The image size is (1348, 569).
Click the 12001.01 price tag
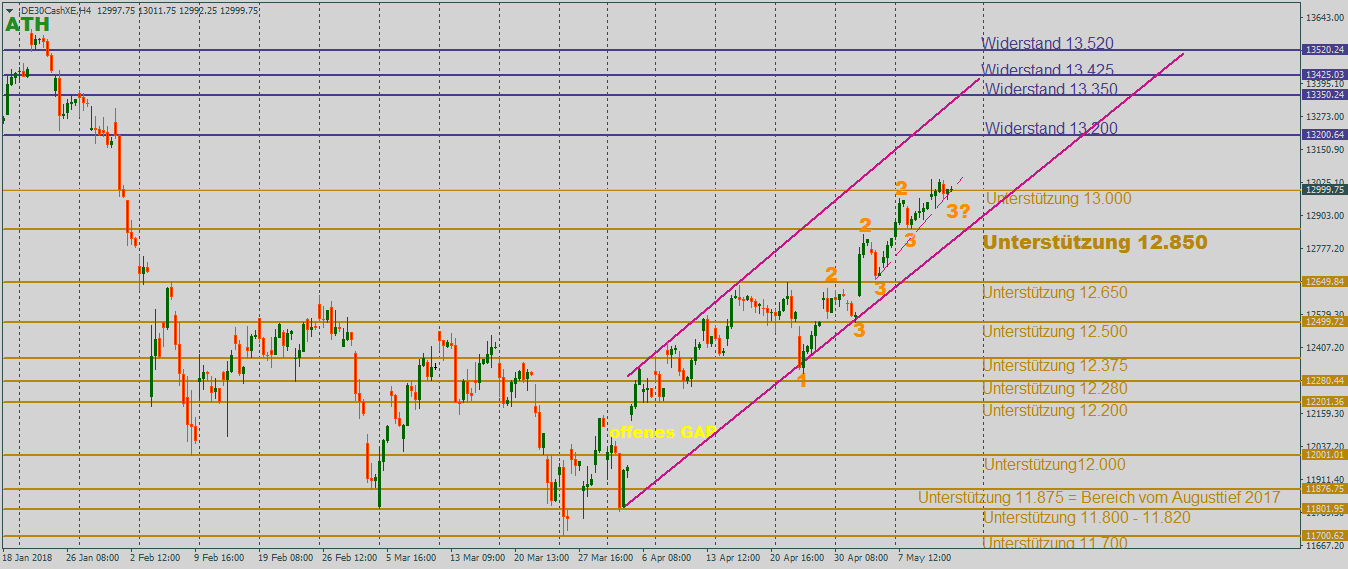click(1324, 455)
